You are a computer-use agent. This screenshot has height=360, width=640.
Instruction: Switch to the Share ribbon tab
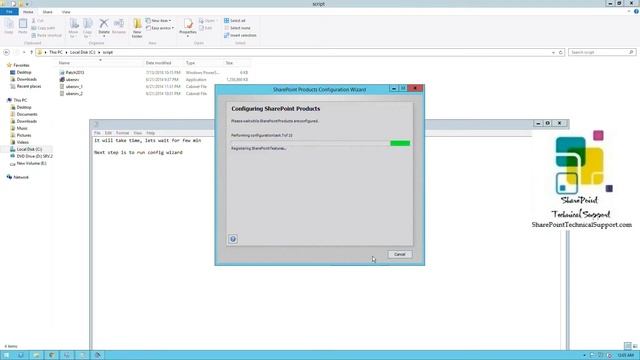click(x=47, y=12)
